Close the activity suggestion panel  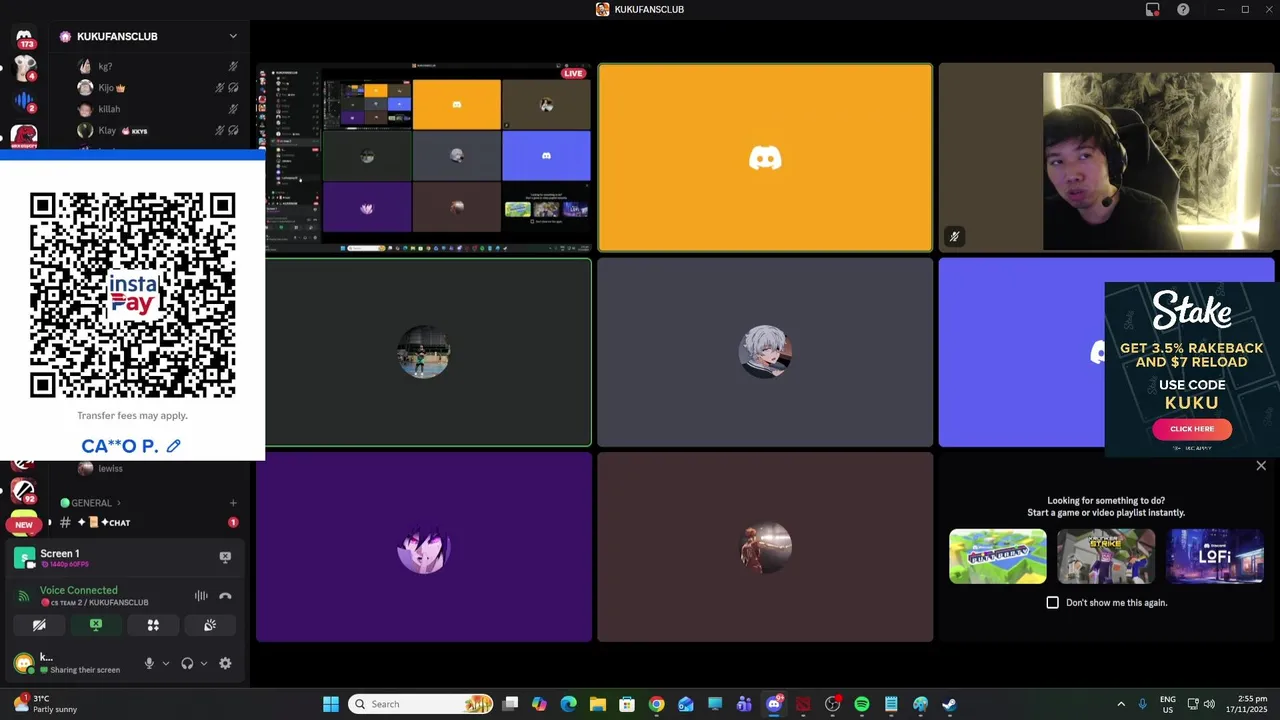click(1261, 466)
